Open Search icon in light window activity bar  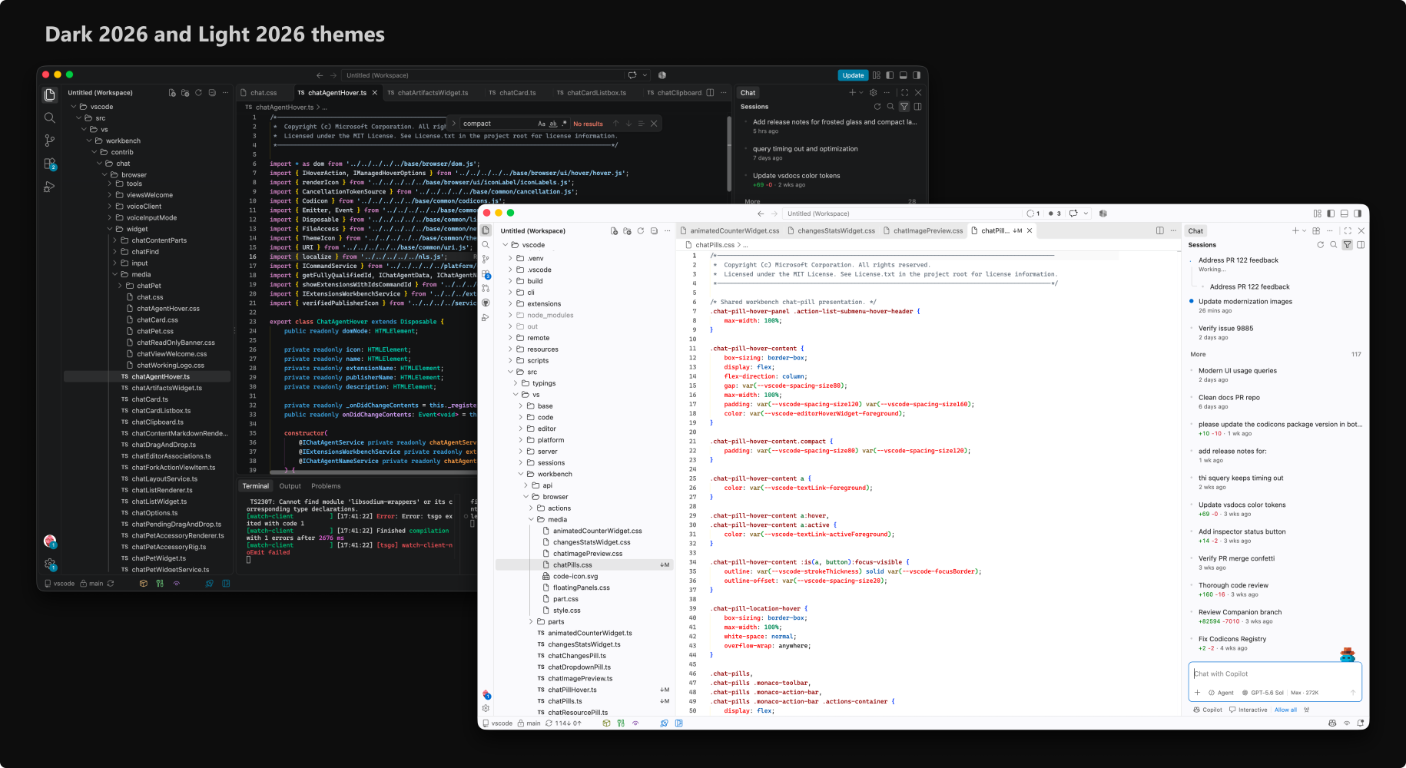(x=486, y=245)
